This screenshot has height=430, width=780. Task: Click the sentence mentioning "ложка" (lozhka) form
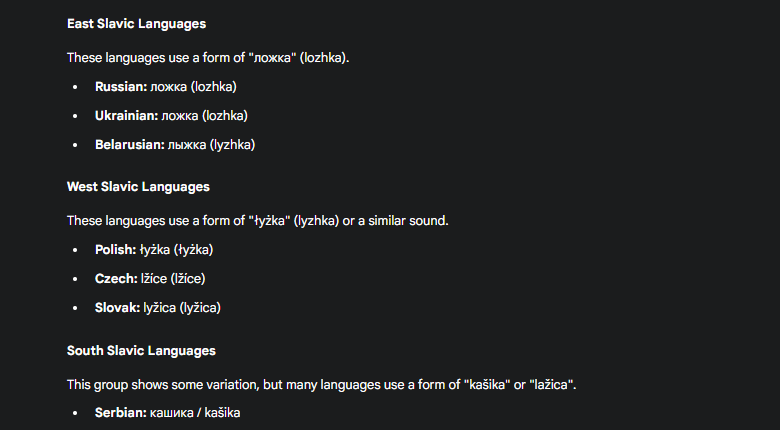point(208,58)
